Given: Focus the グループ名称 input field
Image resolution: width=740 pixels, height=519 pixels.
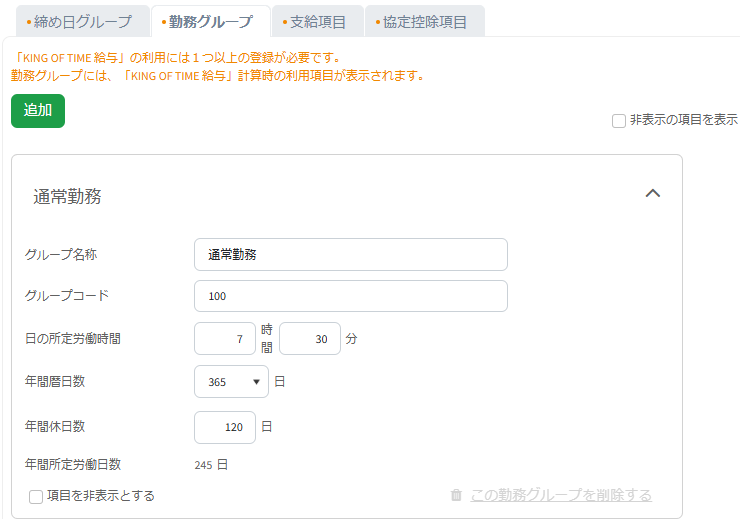Looking at the screenshot, I should [x=351, y=254].
